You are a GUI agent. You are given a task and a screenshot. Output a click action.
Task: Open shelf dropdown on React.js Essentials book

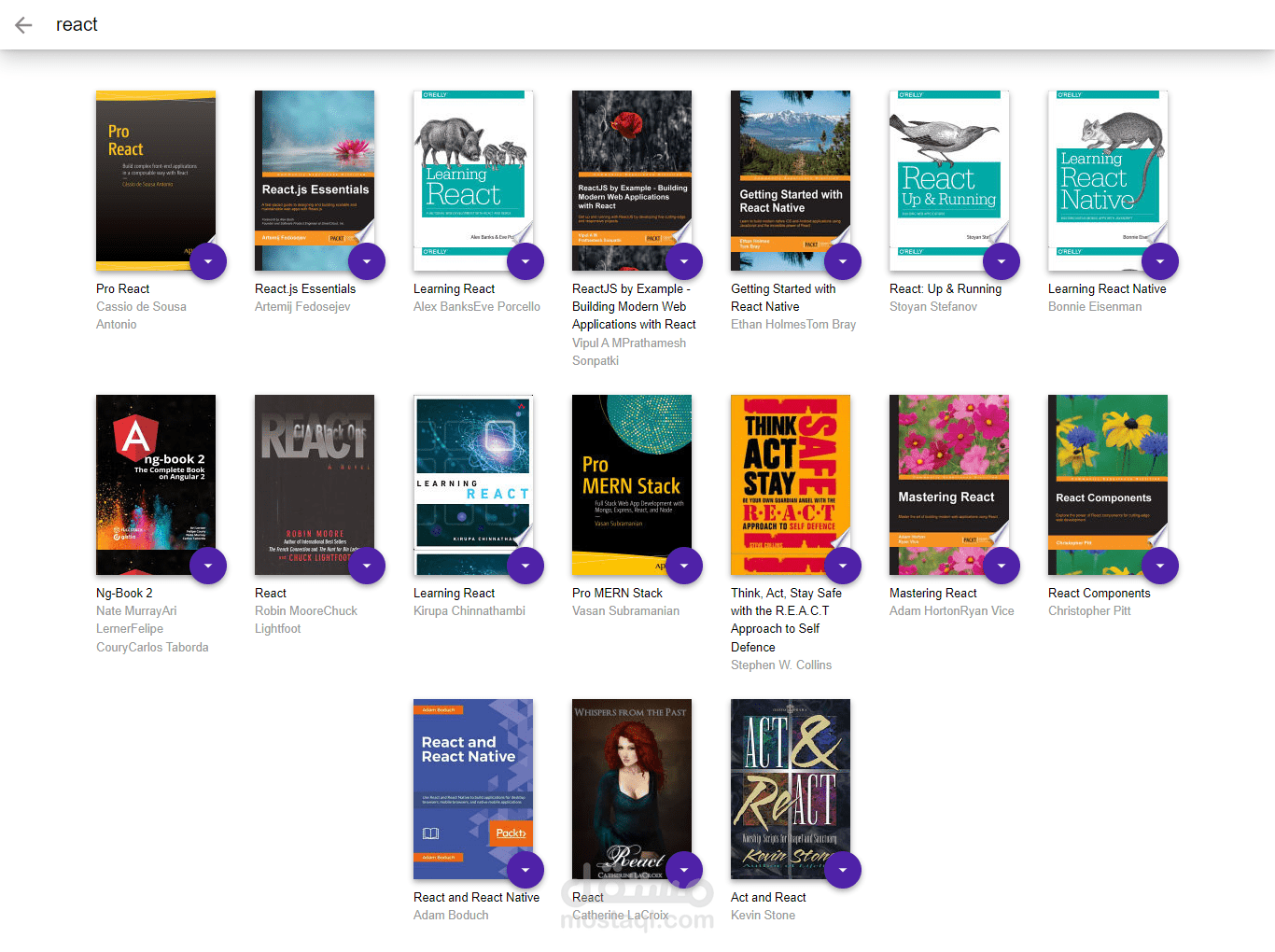coord(367,261)
